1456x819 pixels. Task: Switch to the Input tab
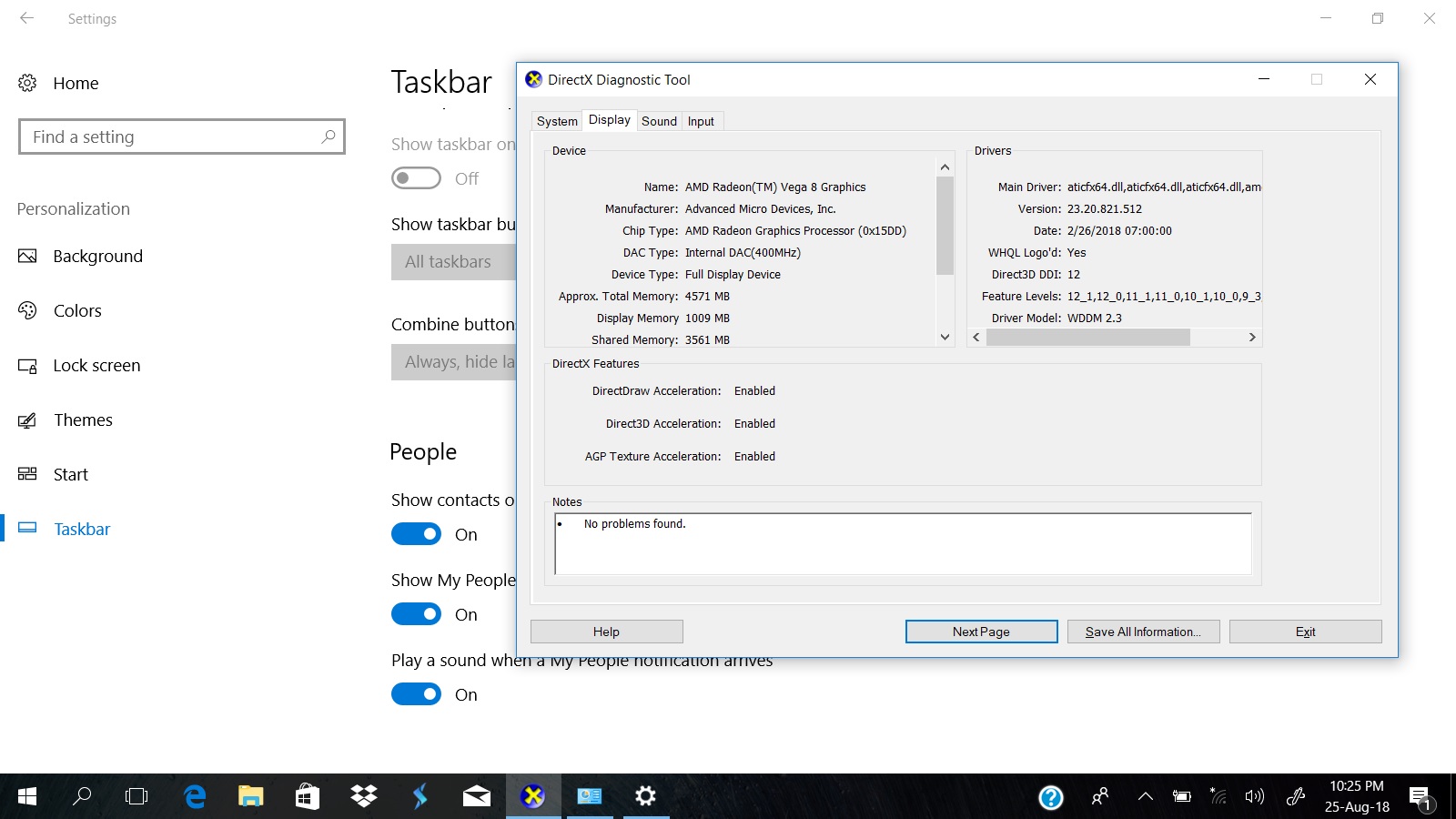pyautogui.click(x=701, y=121)
